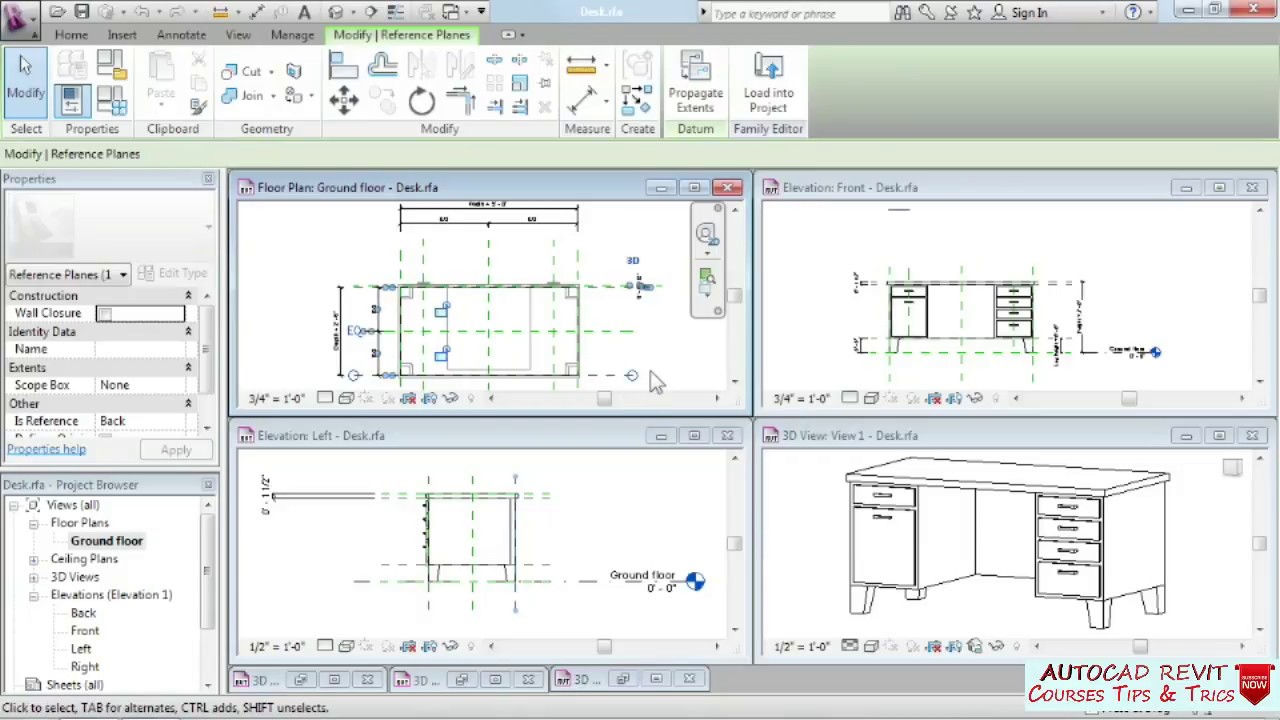Open the Manage ribbon tab
Viewport: 1280px width, 720px height.
coord(292,35)
